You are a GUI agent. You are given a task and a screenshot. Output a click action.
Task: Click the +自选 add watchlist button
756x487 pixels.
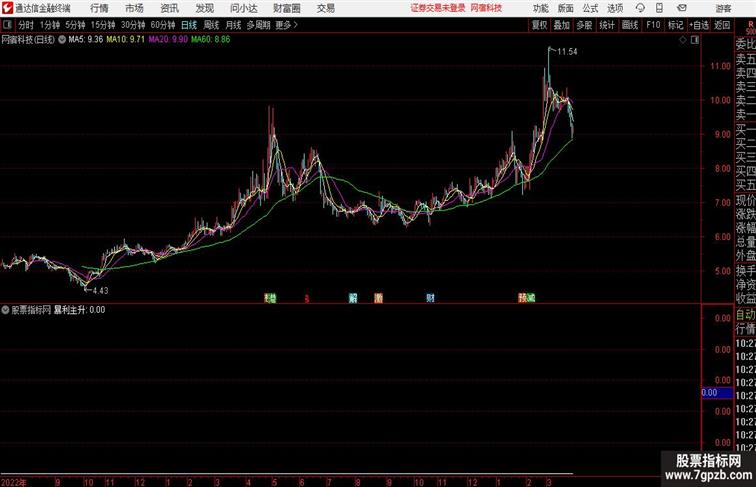tap(699, 25)
